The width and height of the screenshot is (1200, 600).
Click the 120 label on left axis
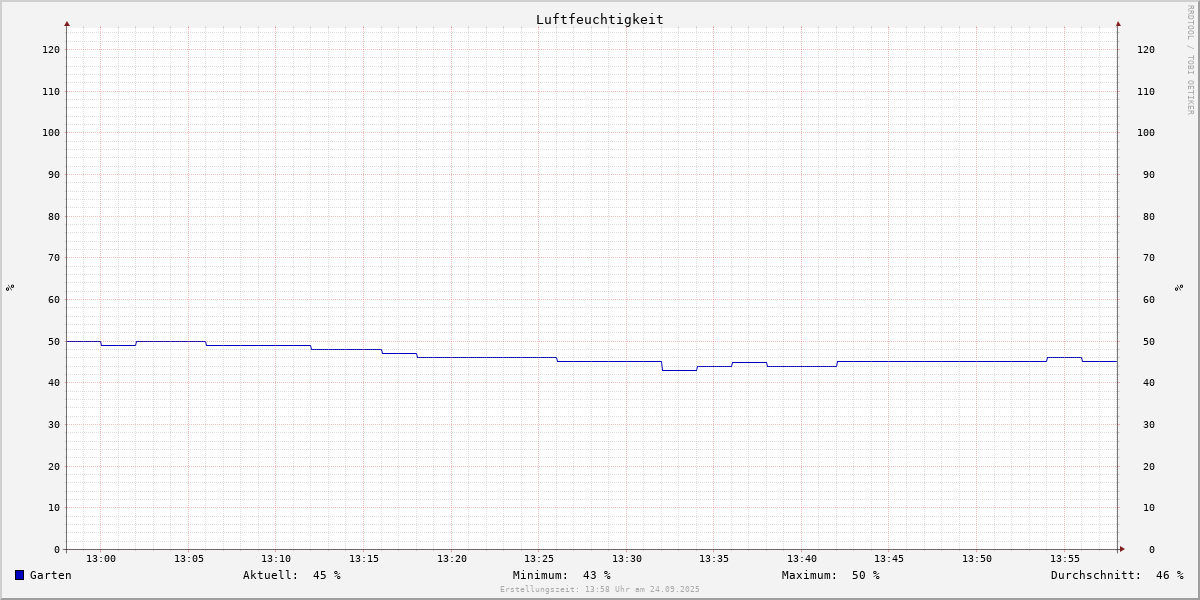coord(51,49)
